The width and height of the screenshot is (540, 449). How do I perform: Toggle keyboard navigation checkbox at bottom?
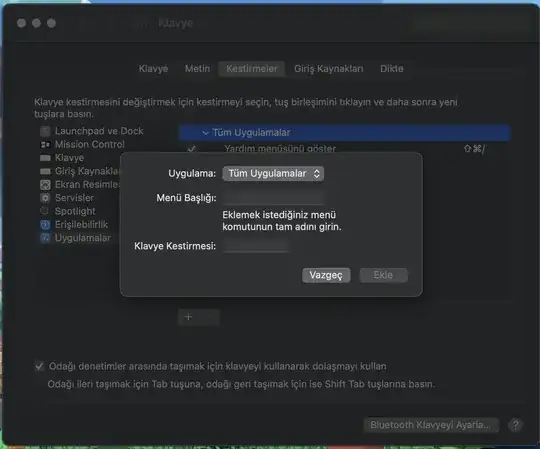(x=39, y=366)
